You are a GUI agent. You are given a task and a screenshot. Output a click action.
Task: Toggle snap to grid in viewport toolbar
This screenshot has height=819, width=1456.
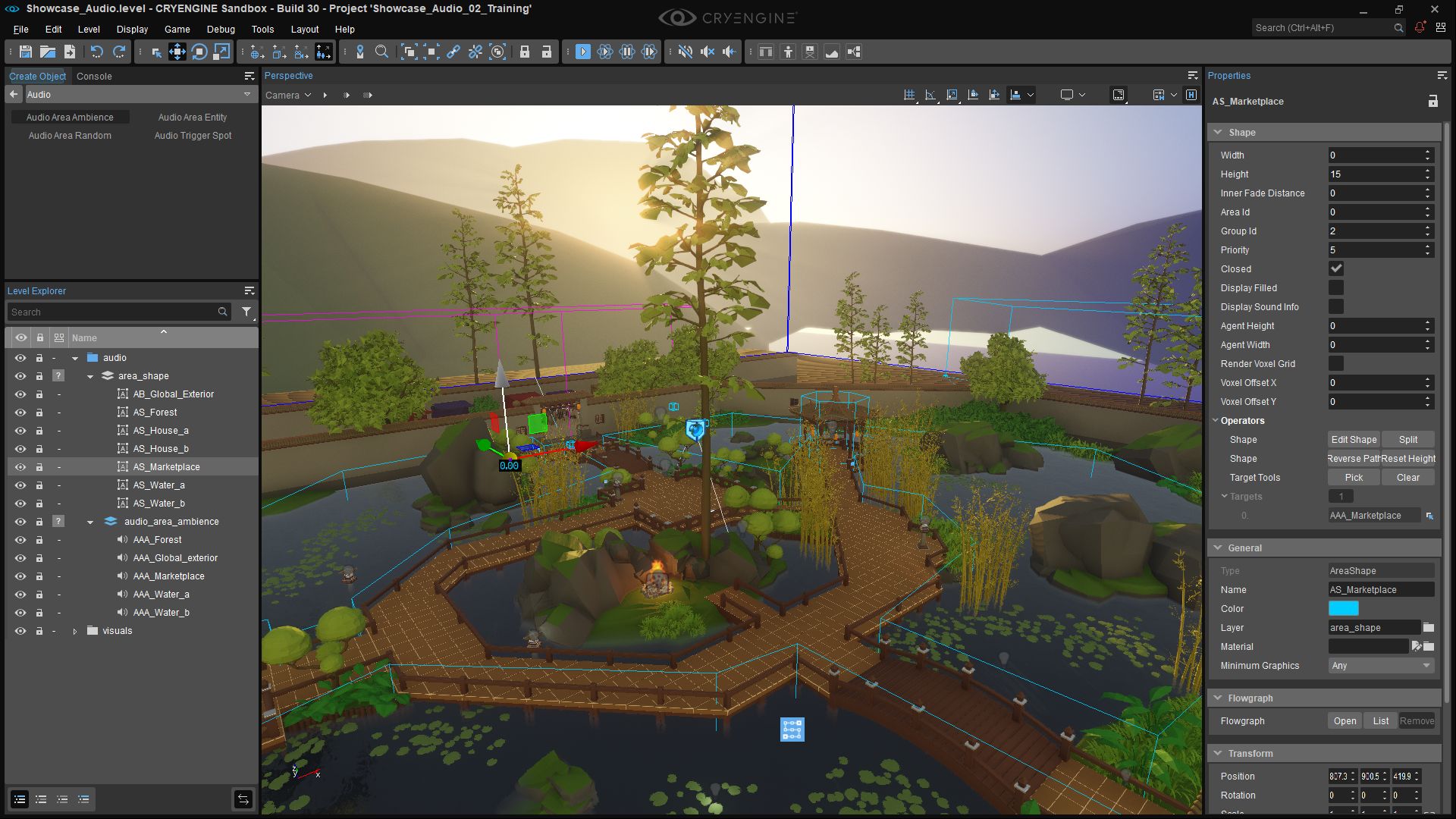coord(909,95)
